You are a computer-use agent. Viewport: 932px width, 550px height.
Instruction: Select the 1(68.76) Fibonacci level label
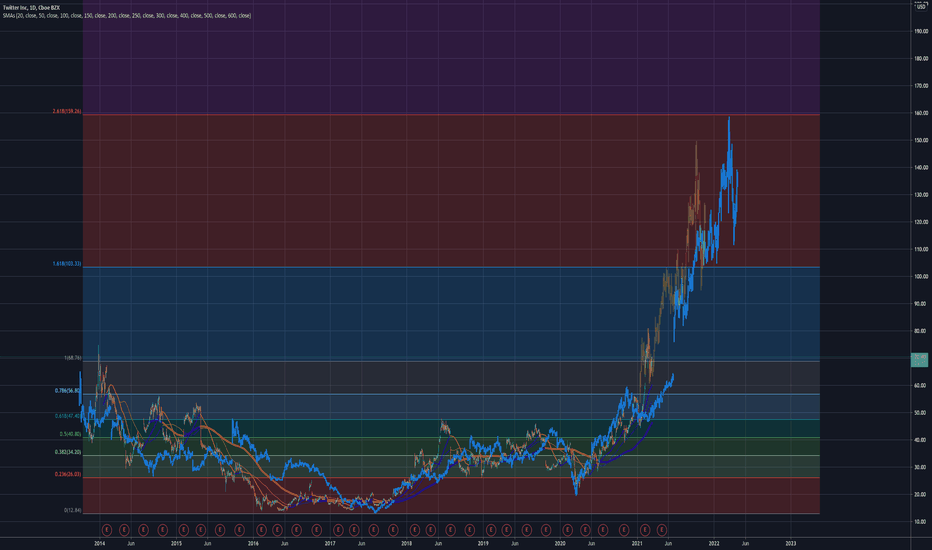click(x=73, y=358)
